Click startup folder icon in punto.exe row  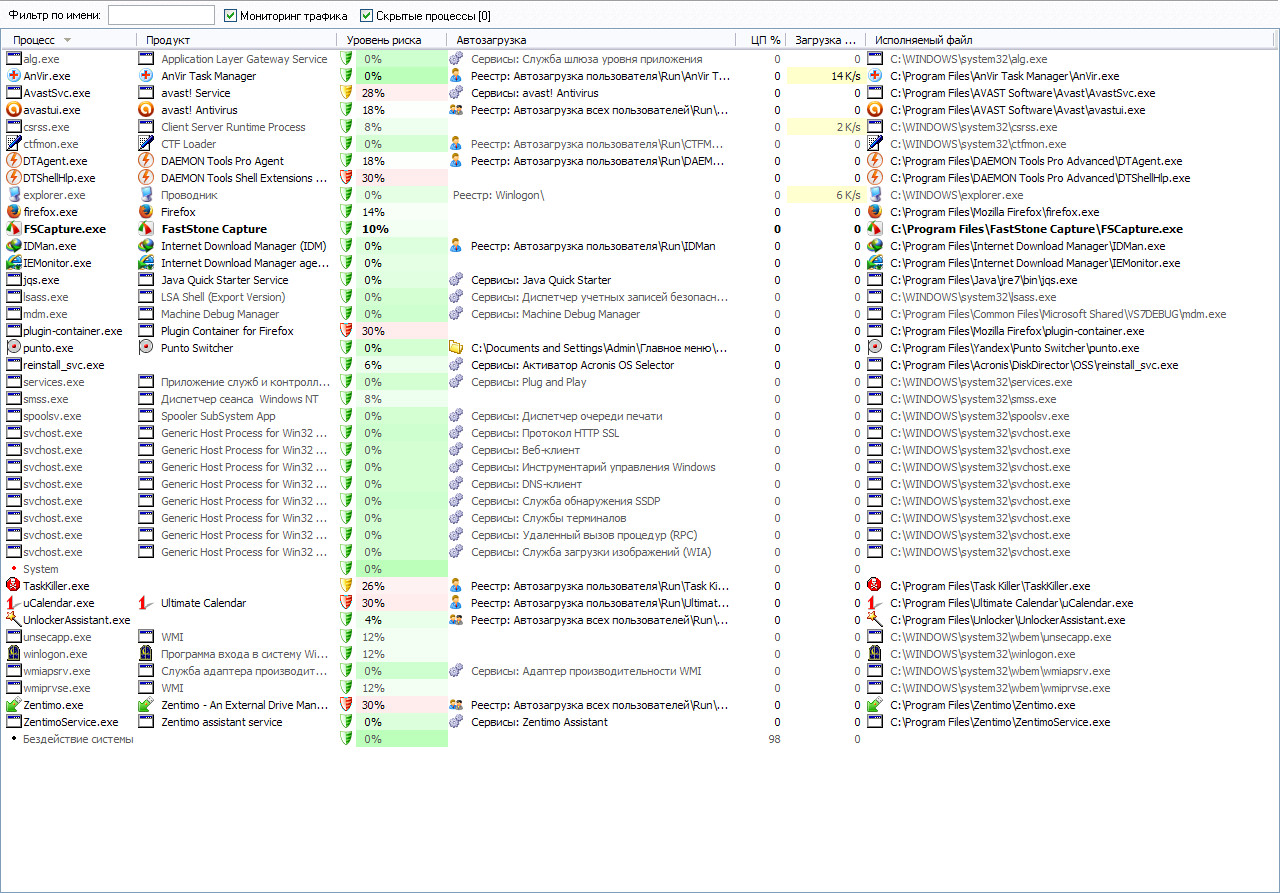pos(457,348)
